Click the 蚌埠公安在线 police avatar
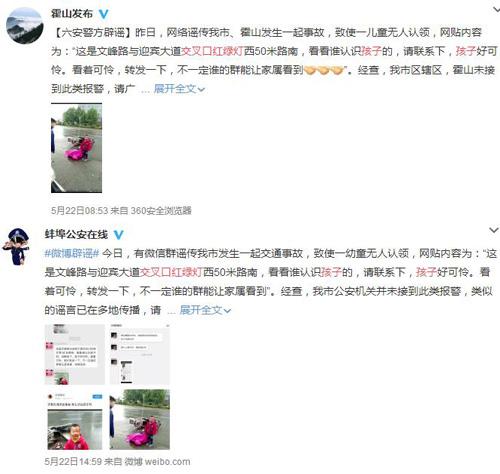The height and width of the screenshot is (474, 500). (17, 246)
